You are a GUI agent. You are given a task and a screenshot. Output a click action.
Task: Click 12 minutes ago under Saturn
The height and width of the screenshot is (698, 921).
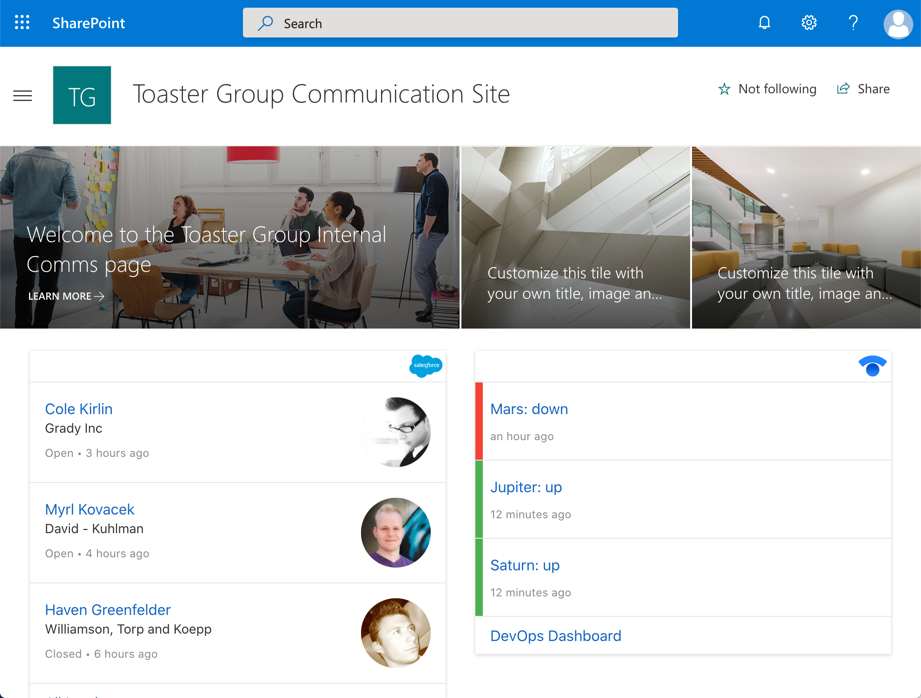click(x=530, y=592)
